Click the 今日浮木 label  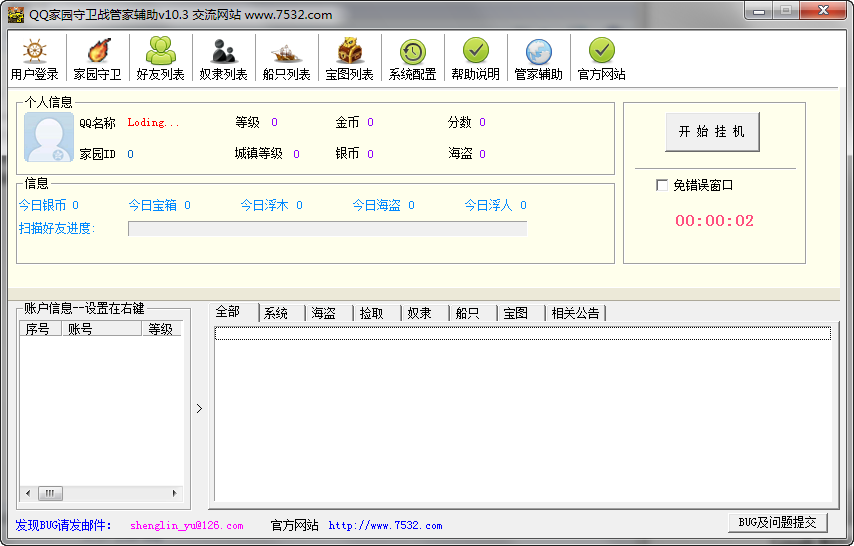[265, 205]
